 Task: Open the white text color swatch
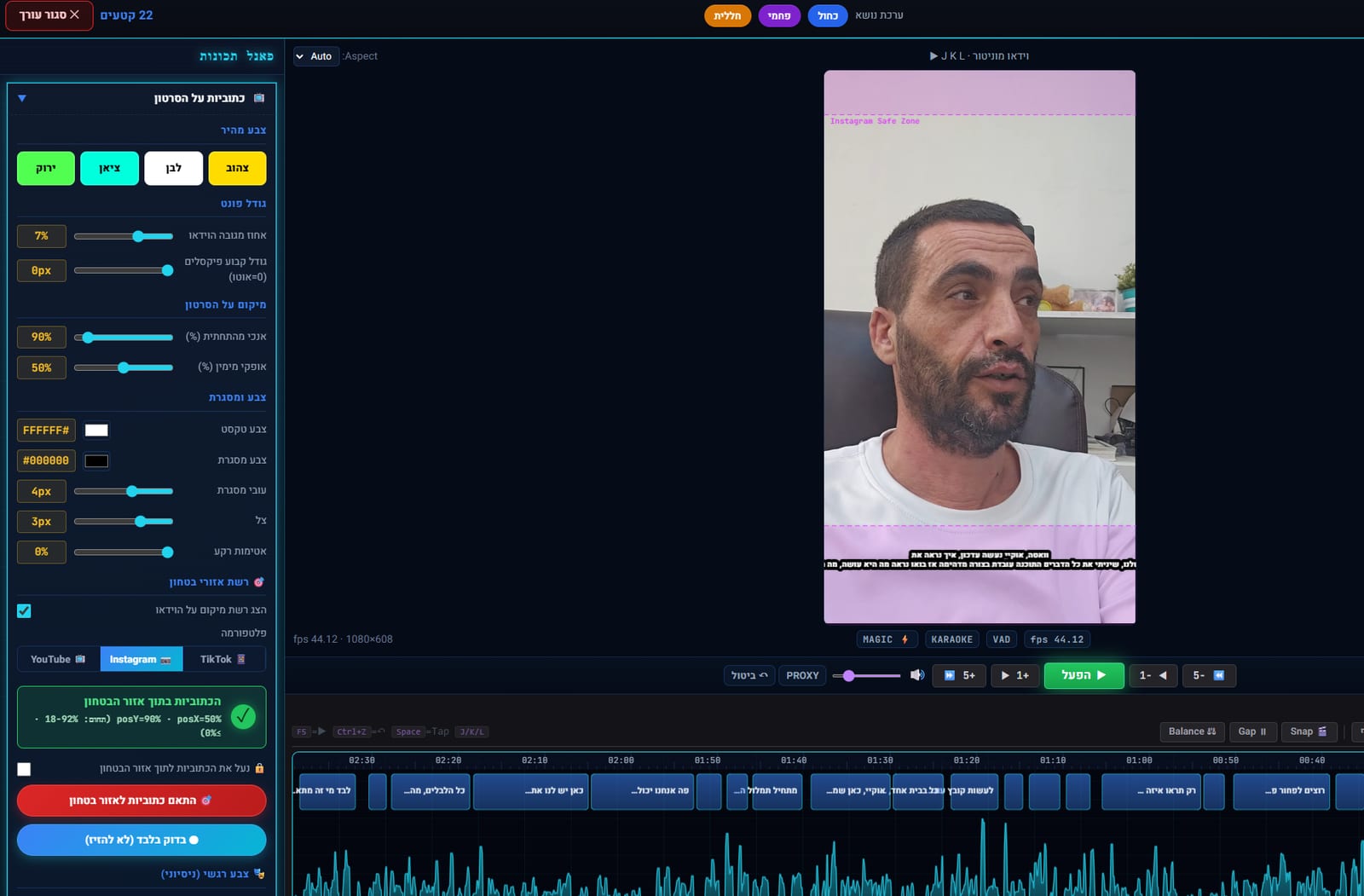(96, 431)
